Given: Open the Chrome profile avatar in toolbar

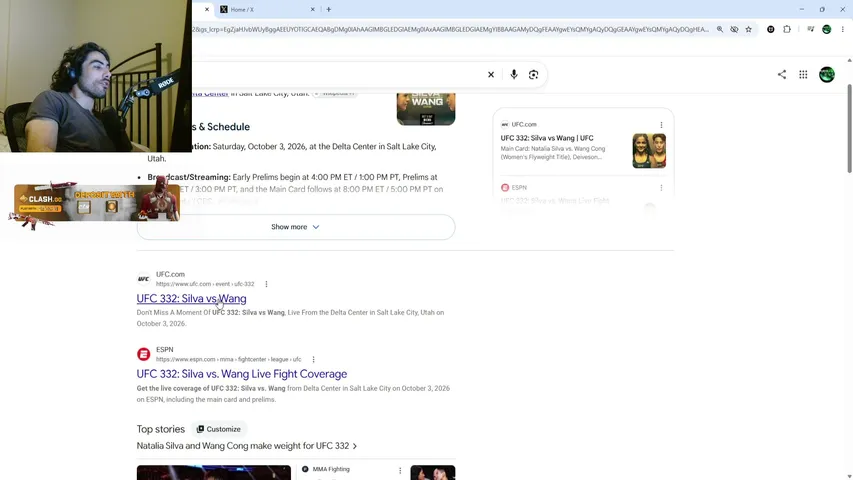Looking at the screenshot, I should tap(826, 29).
